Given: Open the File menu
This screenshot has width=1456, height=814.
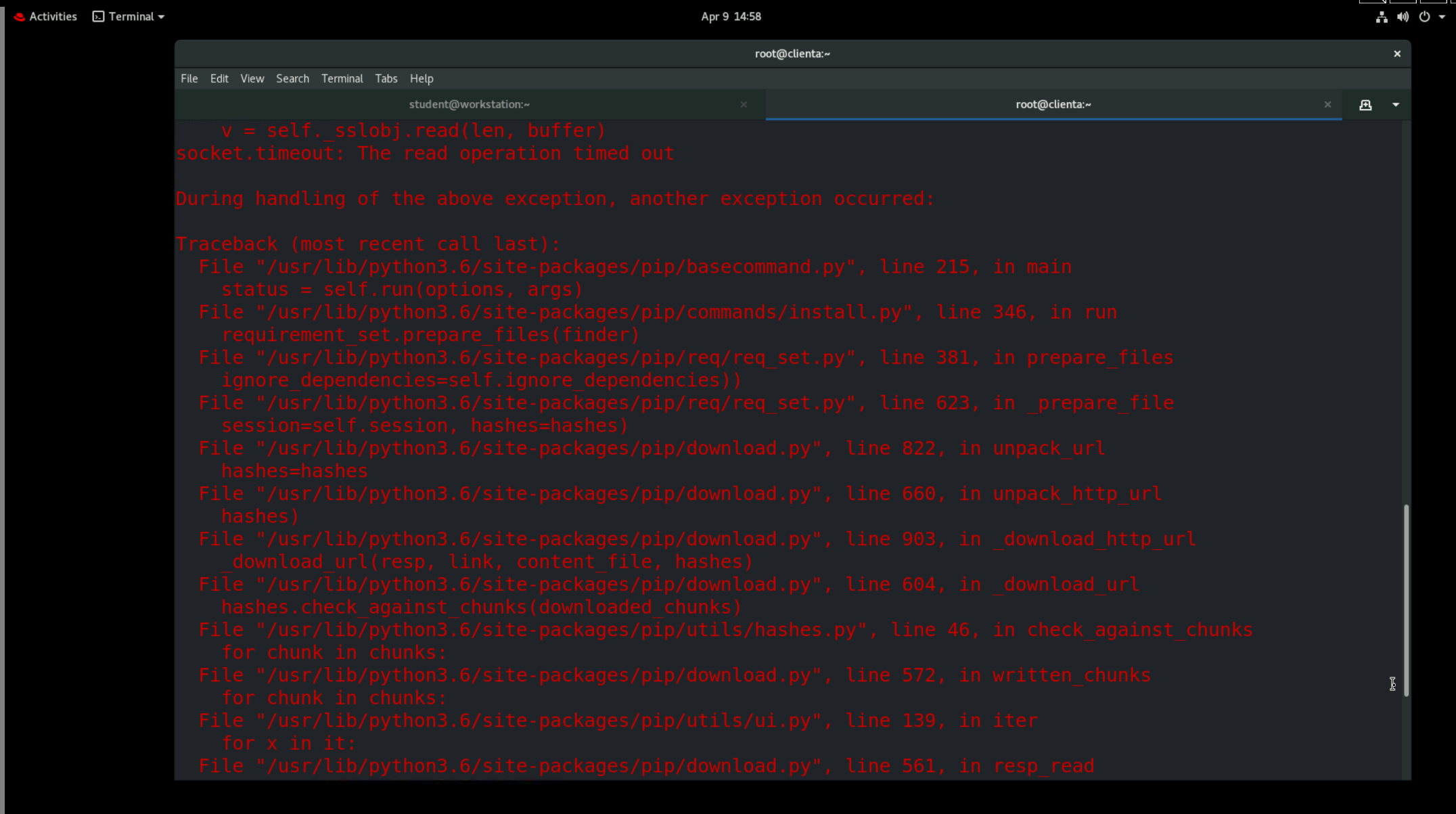Looking at the screenshot, I should pyautogui.click(x=189, y=78).
